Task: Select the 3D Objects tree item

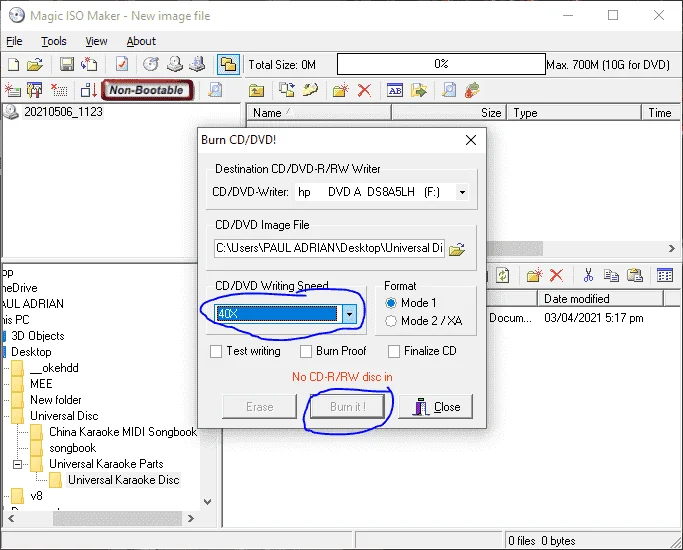Action: pyautogui.click(x=37, y=336)
